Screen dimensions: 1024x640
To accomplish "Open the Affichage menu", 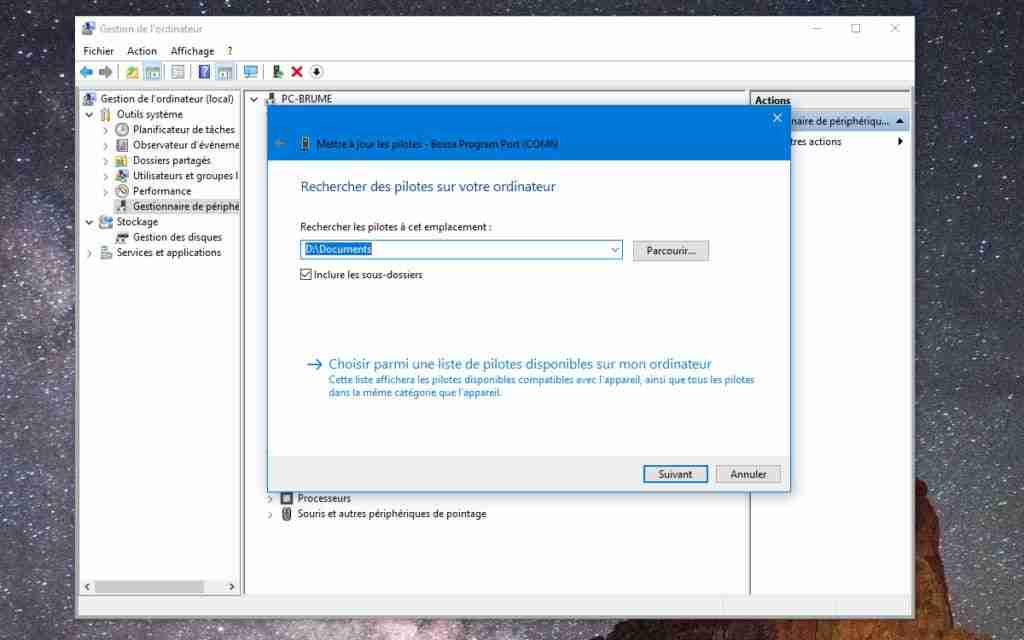I will [192, 50].
